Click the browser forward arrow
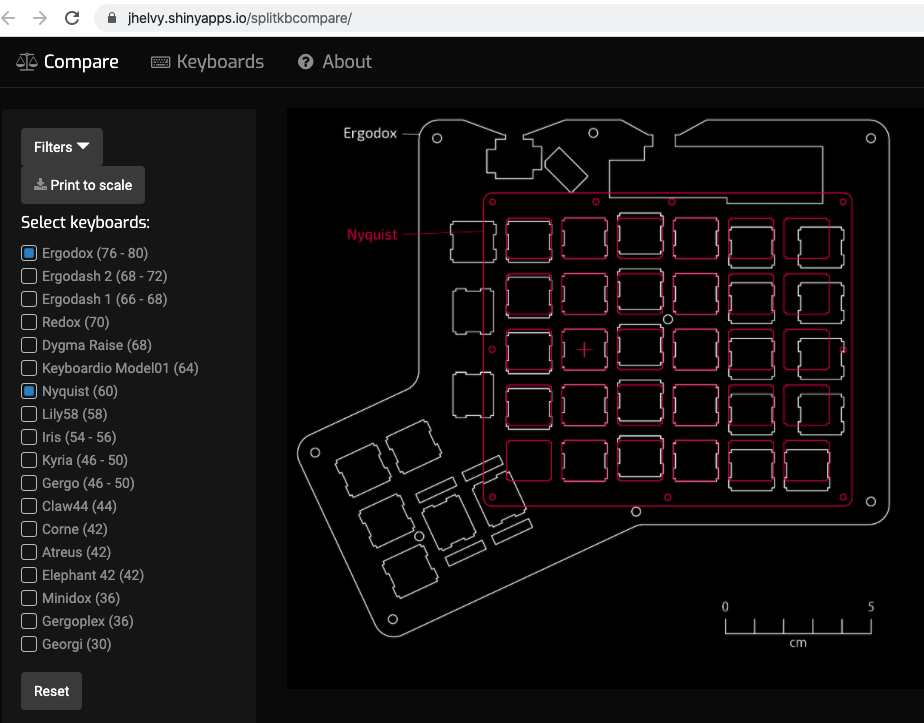Image resolution: width=924 pixels, height=723 pixels. click(40, 18)
